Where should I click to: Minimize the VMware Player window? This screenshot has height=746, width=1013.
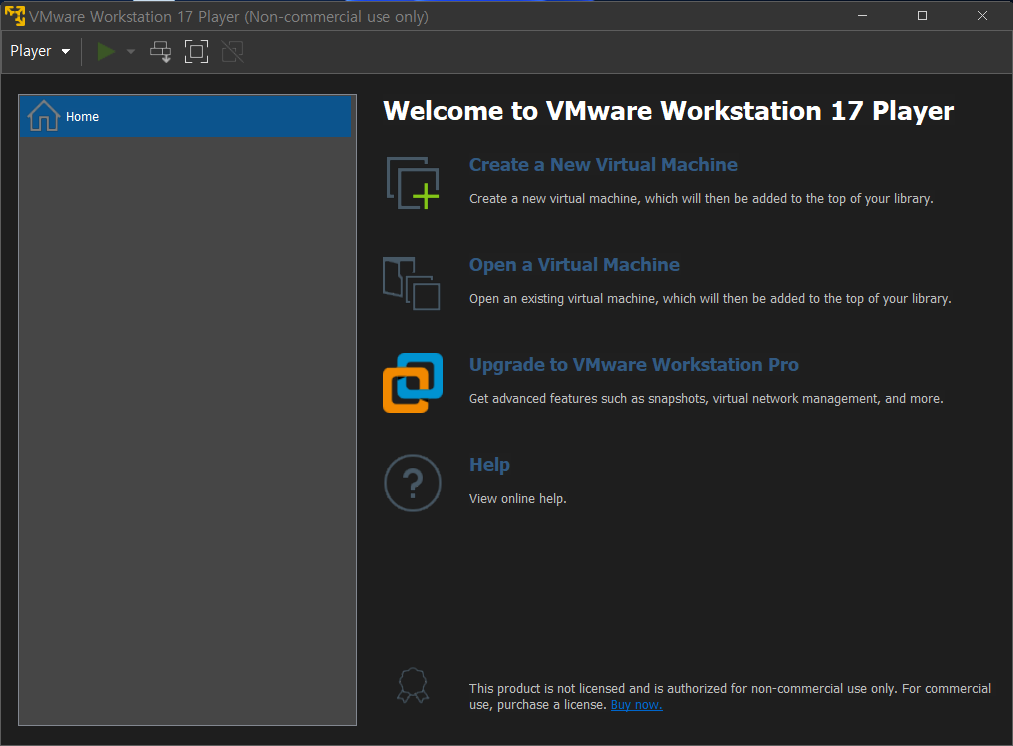tap(862, 16)
